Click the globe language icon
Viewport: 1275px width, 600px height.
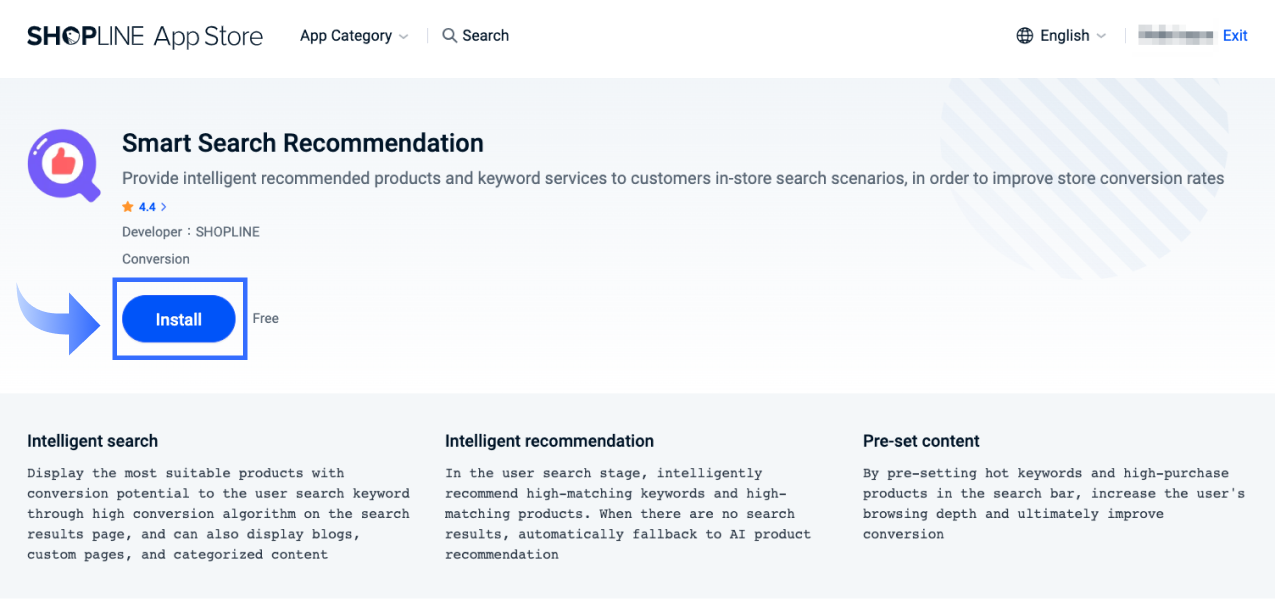(1024, 35)
